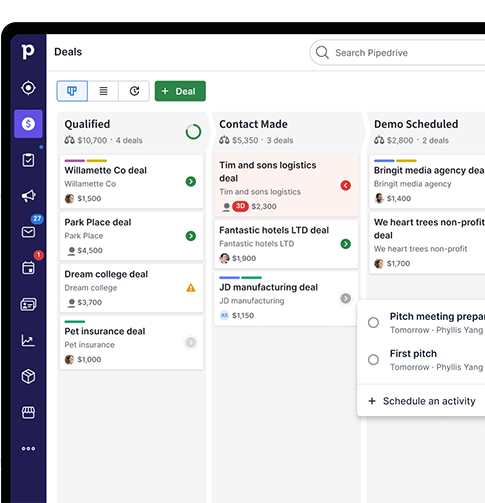Click Schedule an activity
485x503 pixels.
(x=422, y=401)
